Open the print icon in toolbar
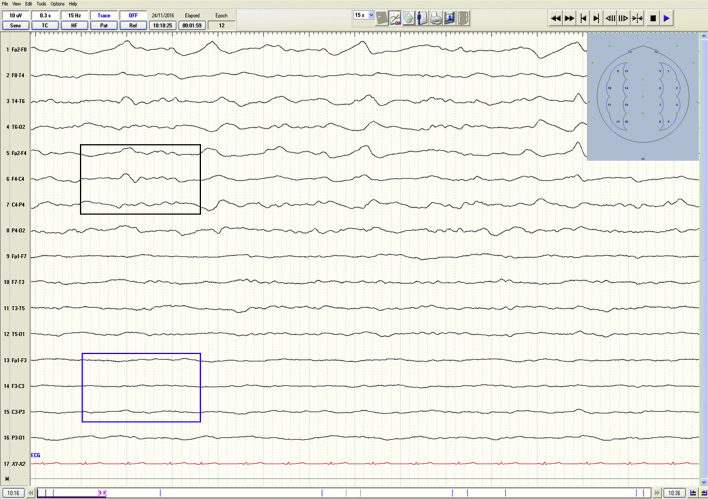 coord(436,18)
